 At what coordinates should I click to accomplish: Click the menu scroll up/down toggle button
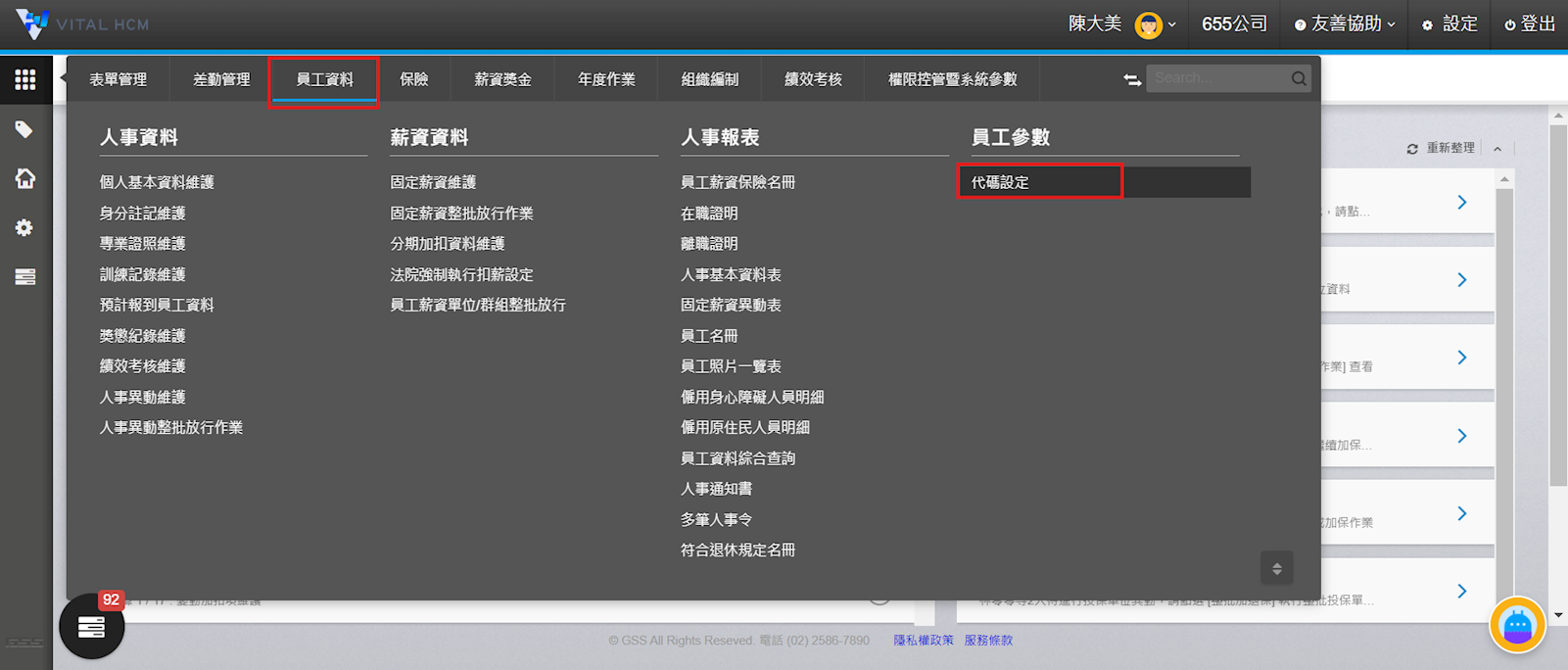tap(1276, 568)
